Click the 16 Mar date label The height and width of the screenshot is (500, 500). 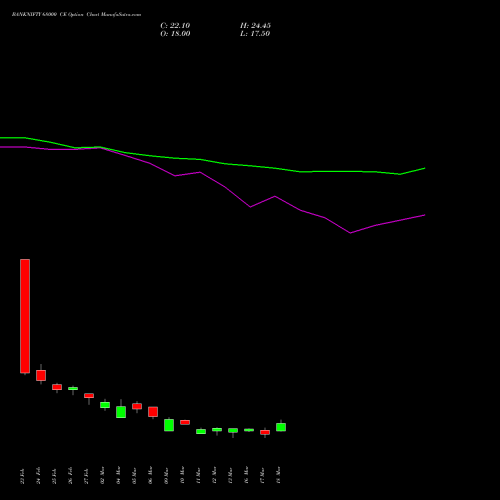pos(246,475)
